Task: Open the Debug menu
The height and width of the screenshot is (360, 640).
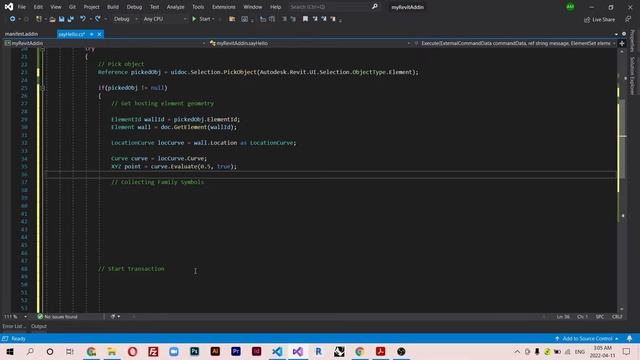Action: click(x=134, y=7)
